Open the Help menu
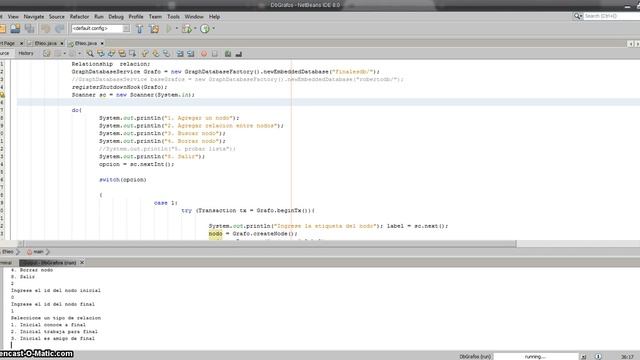The image size is (640, 360). 214,17
